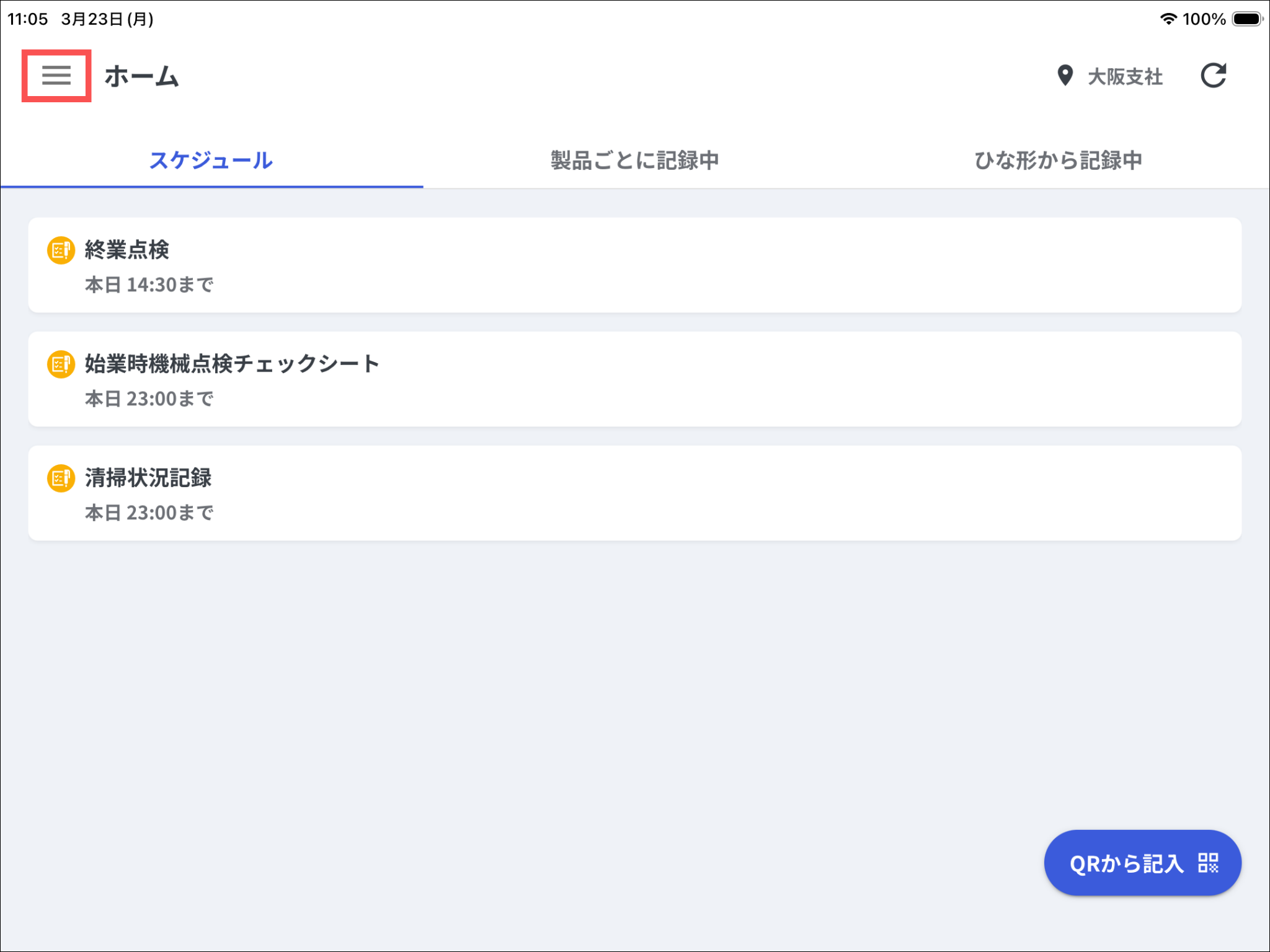Tap the ホーム page title
Image resolution: width=1270 pixels, height=952 pixels.
pos(141,77)
